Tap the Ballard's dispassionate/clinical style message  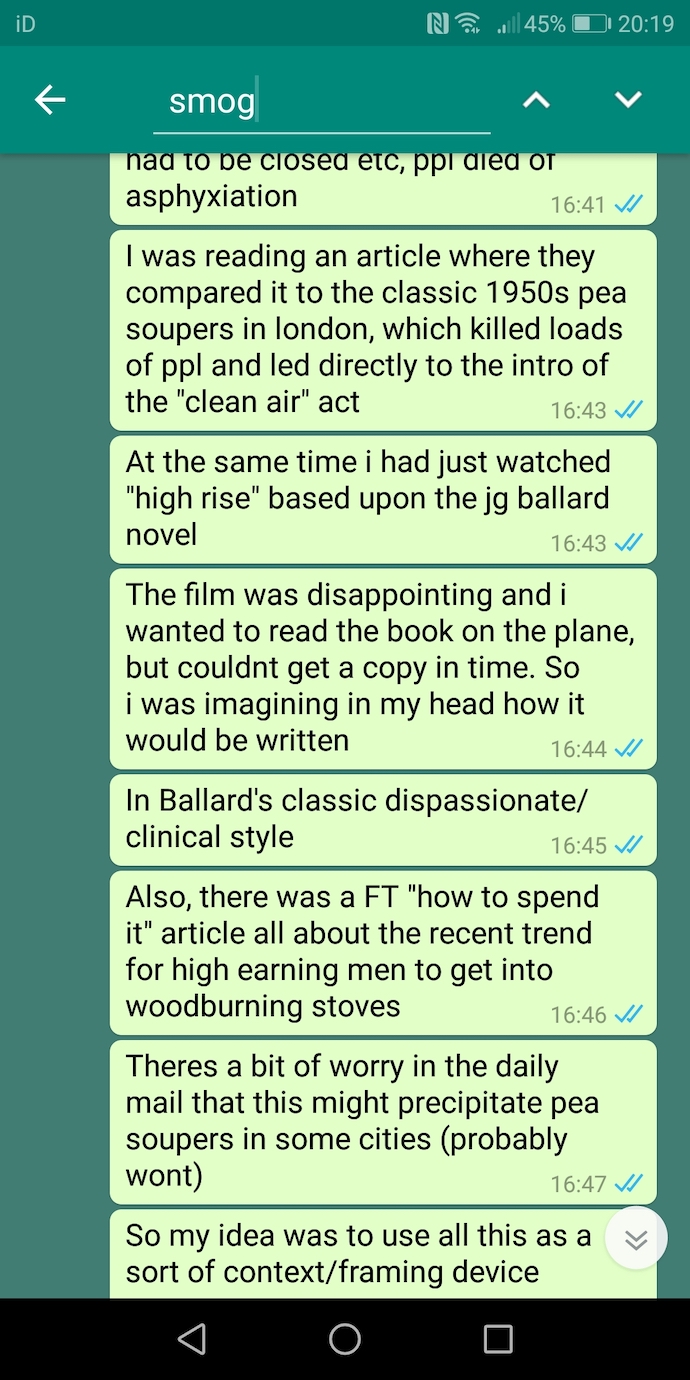(x=383, y=819)
